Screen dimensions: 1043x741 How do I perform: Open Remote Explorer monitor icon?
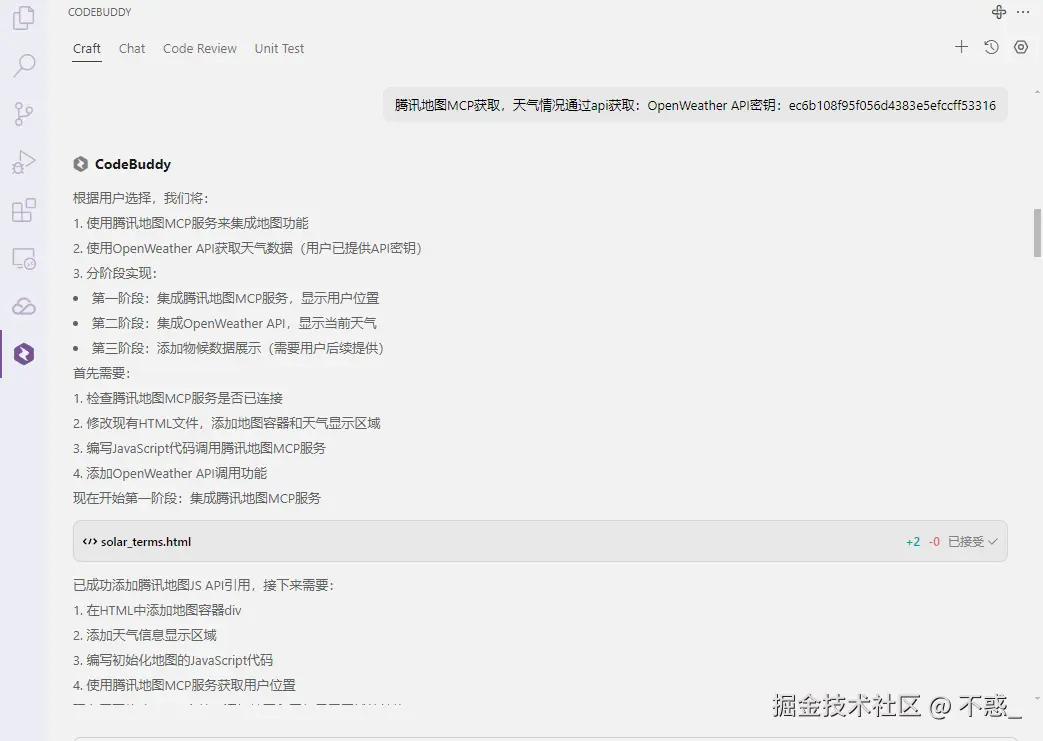[24, 258]
